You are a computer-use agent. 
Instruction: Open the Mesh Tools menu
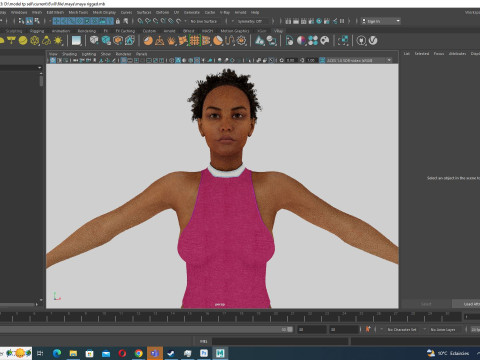(x=78, y=12)
